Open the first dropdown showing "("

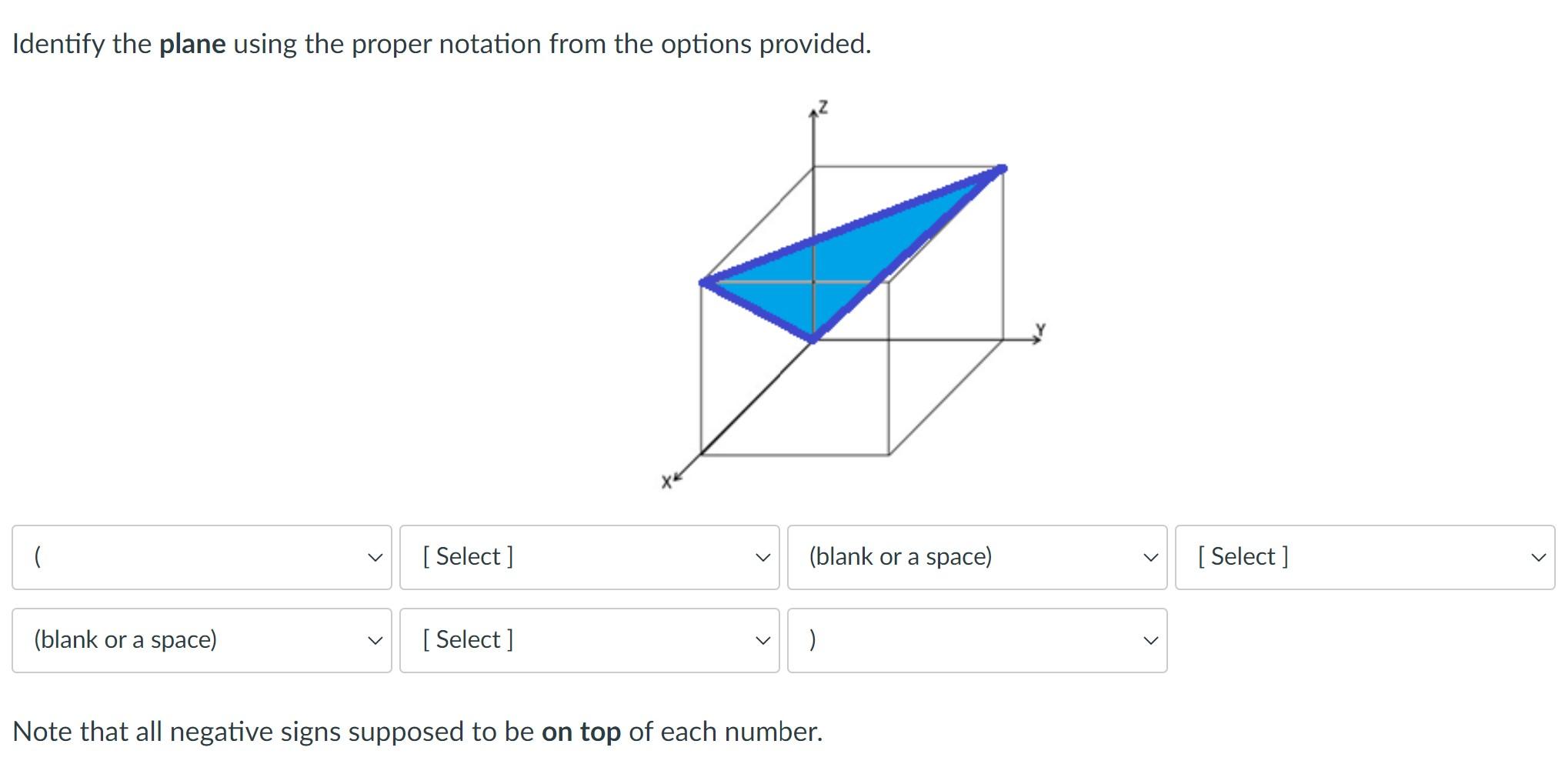[x=202, y=556]
